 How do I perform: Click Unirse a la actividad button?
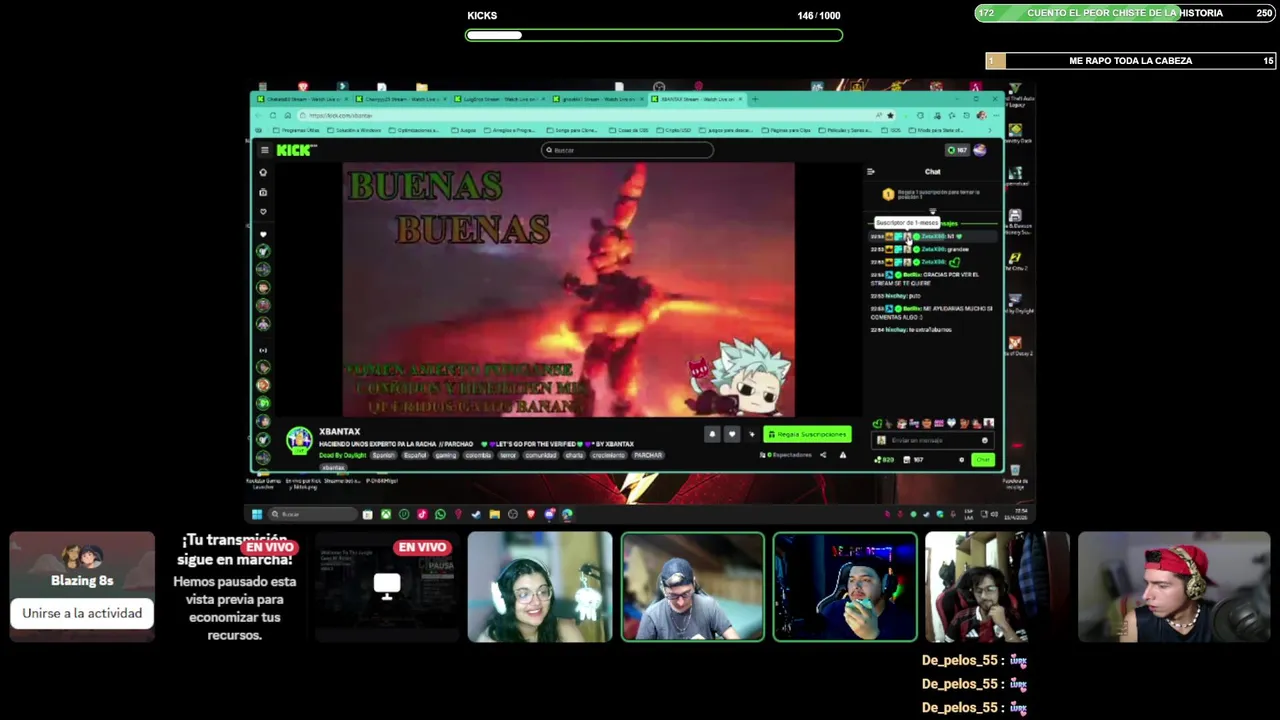(x=82, y=613)
